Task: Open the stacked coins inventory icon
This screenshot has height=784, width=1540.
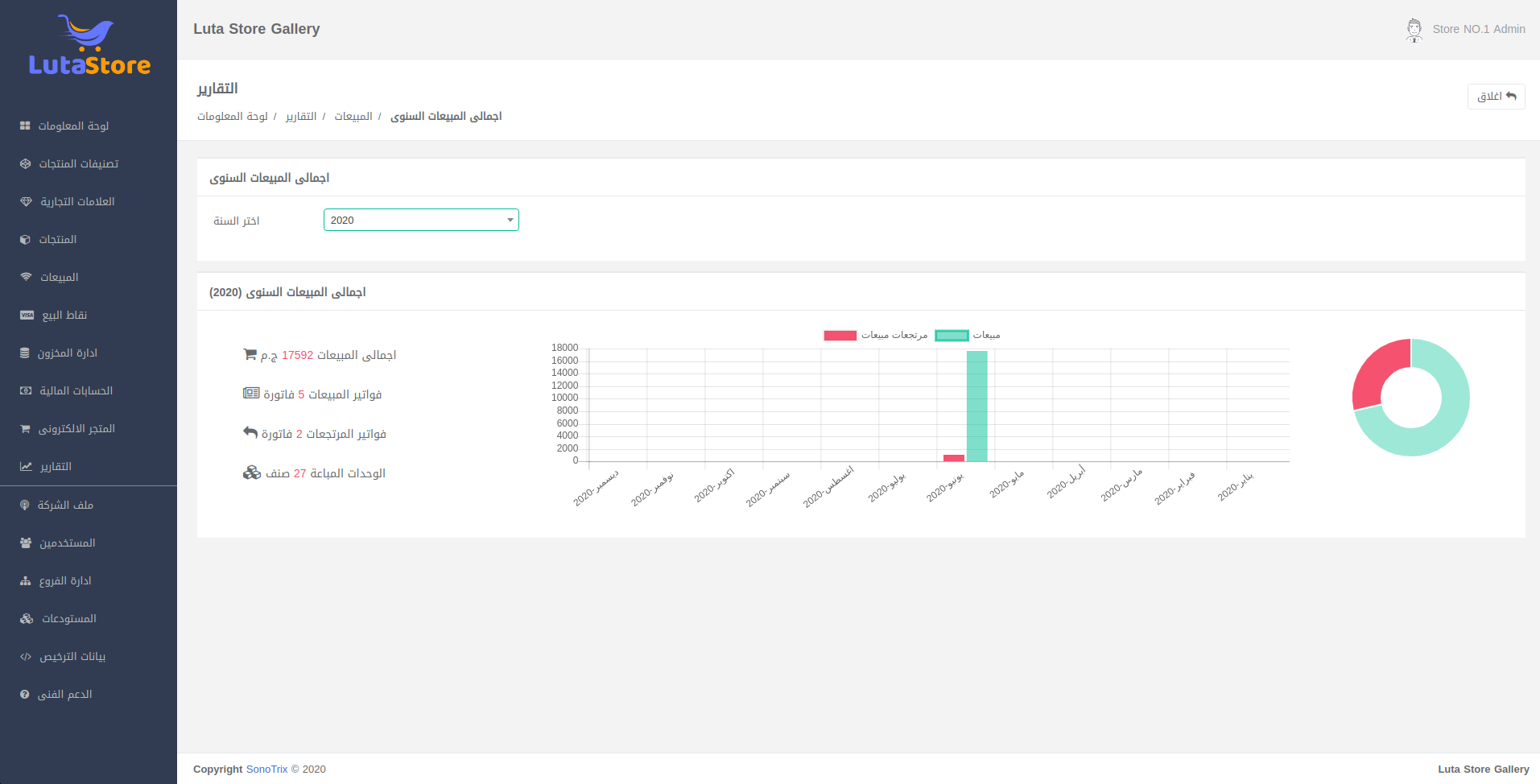Action: click(x=25, y=353)
